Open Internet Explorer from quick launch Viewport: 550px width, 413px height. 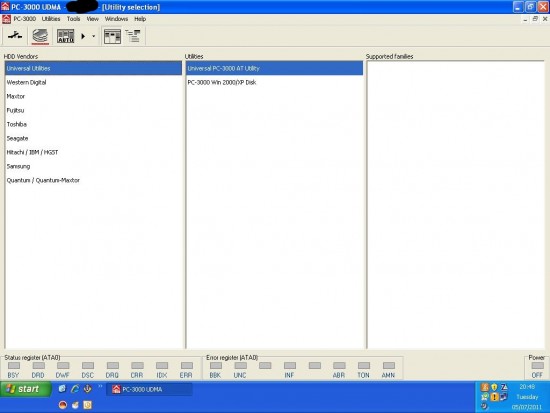(75, 388)
